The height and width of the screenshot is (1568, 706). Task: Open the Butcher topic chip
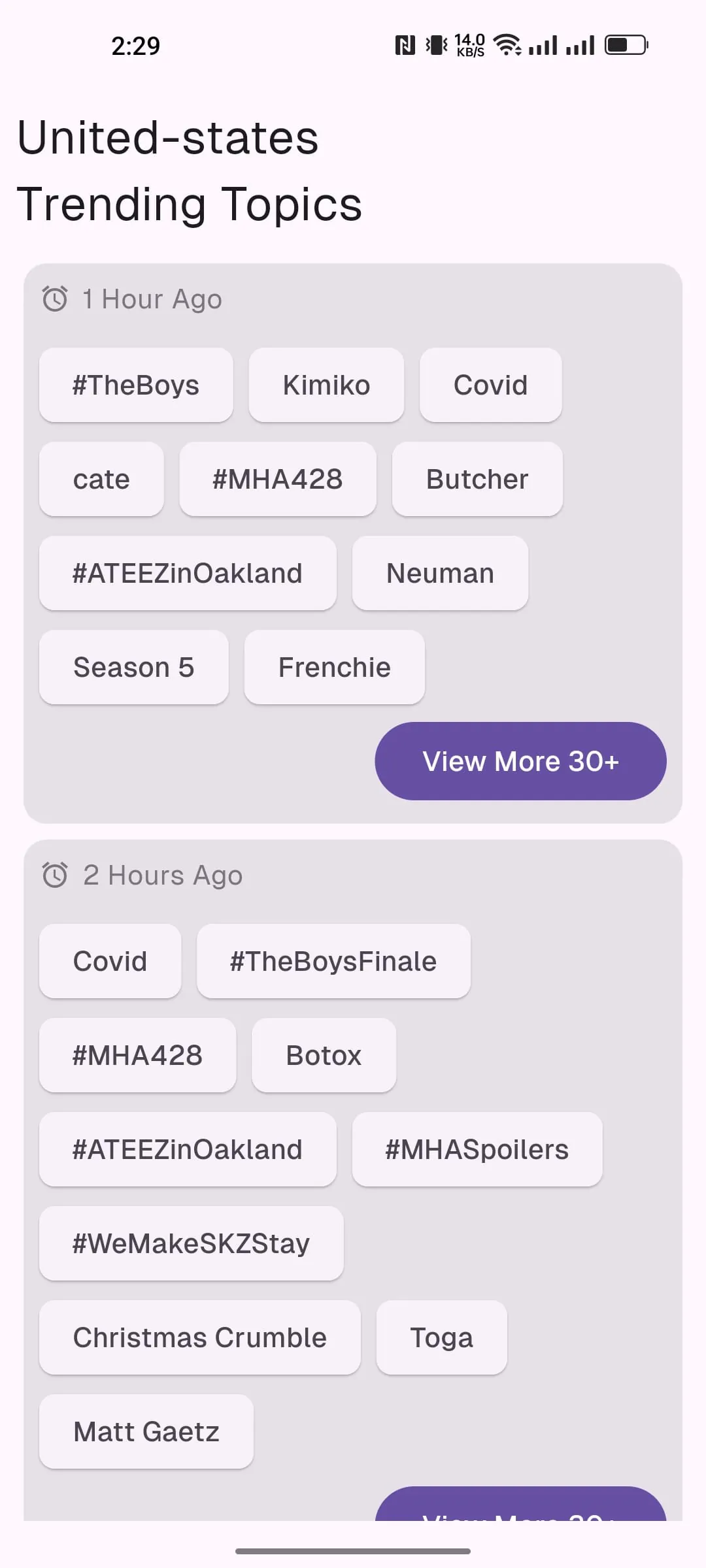pyautogui.click(x=477, y=479)
